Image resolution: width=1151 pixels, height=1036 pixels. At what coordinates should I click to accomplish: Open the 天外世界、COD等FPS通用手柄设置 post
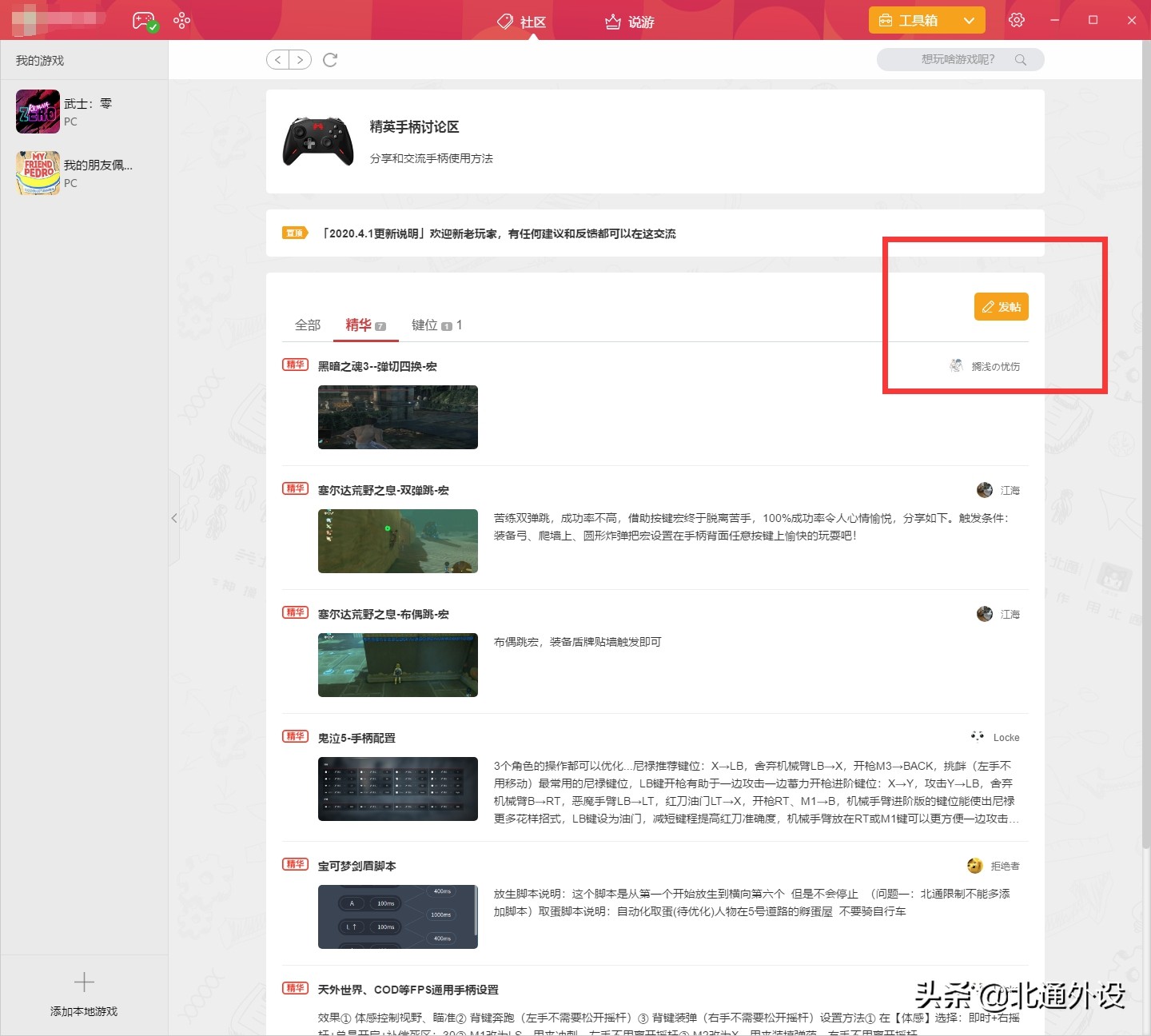pyautogui.click(x=408, y=990)
